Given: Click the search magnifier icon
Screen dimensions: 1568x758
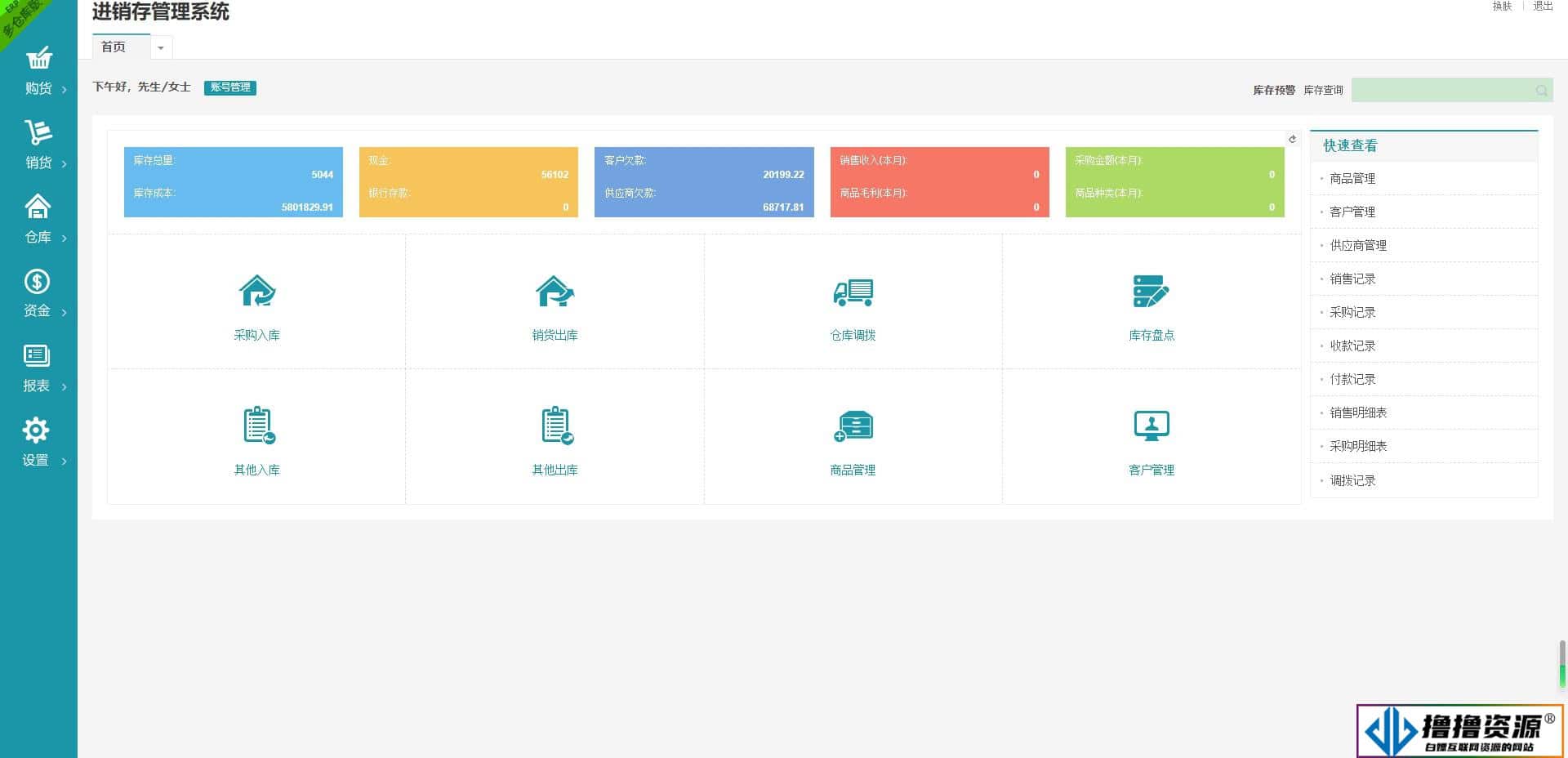Looking at the screenshot, I should click(x=1541, y=91).
